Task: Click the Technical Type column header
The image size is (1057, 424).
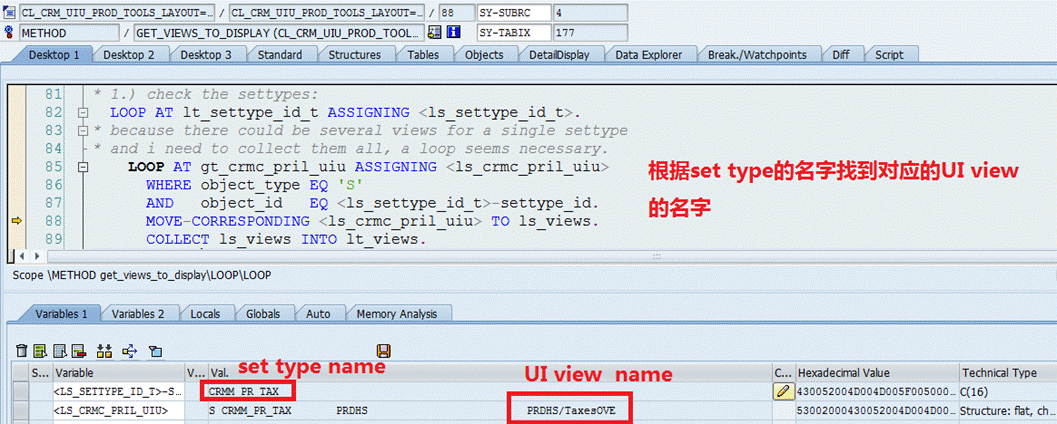Action: (x=1008, y=373)
